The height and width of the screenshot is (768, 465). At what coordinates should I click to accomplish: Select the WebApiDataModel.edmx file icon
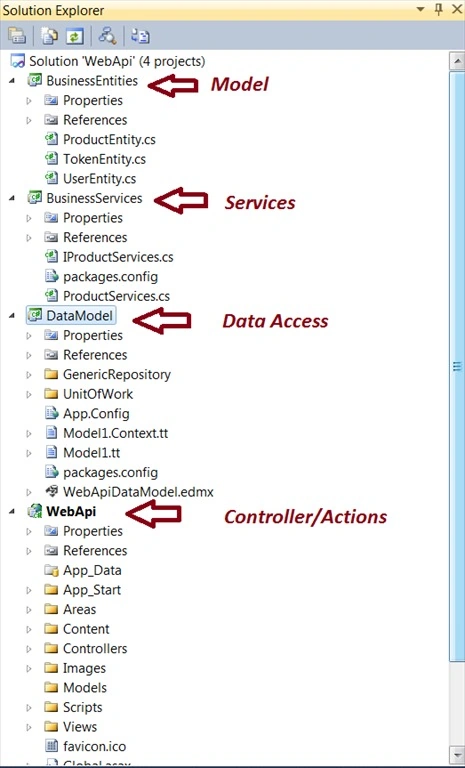(x=51, y=491)
